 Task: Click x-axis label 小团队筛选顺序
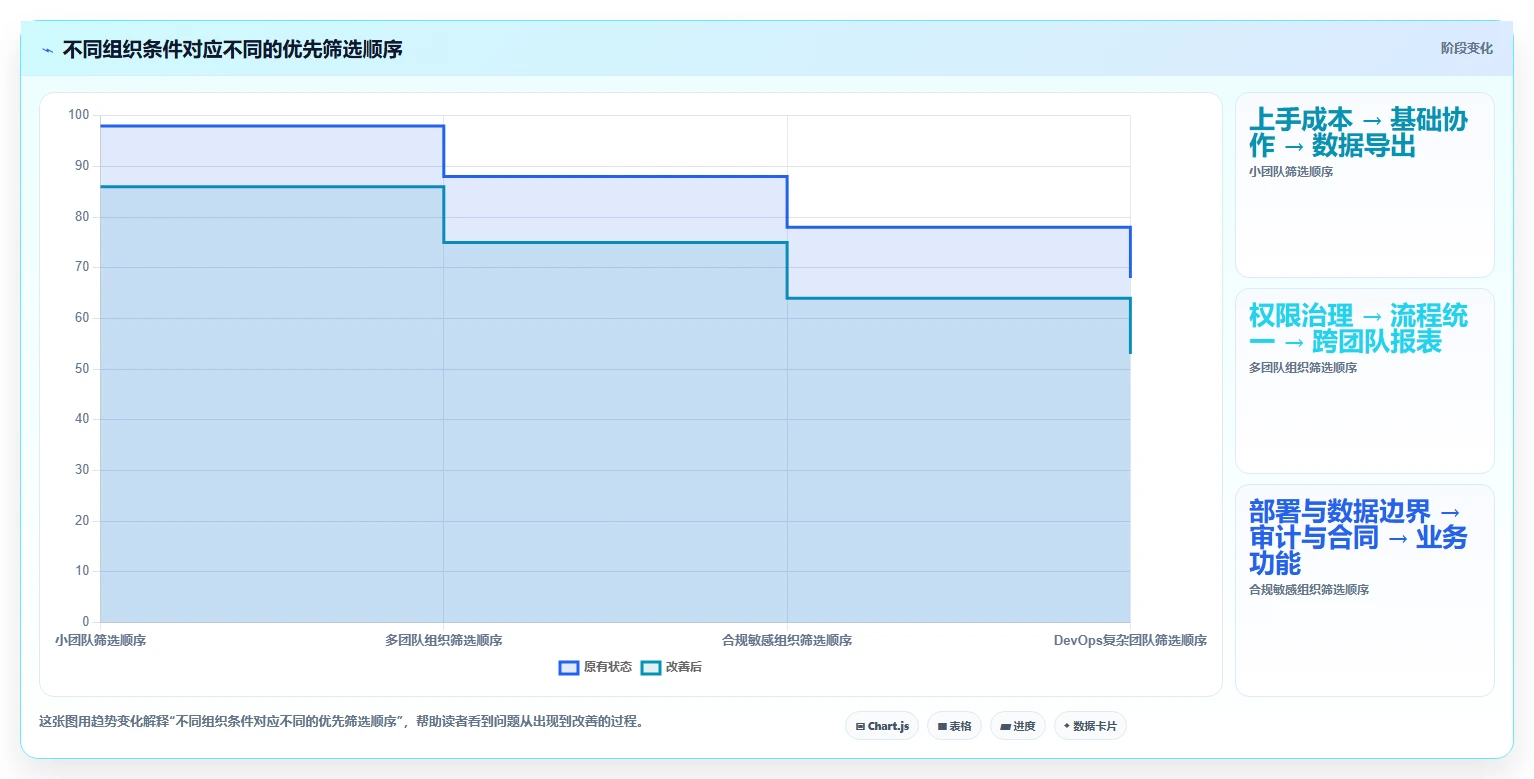101,640
